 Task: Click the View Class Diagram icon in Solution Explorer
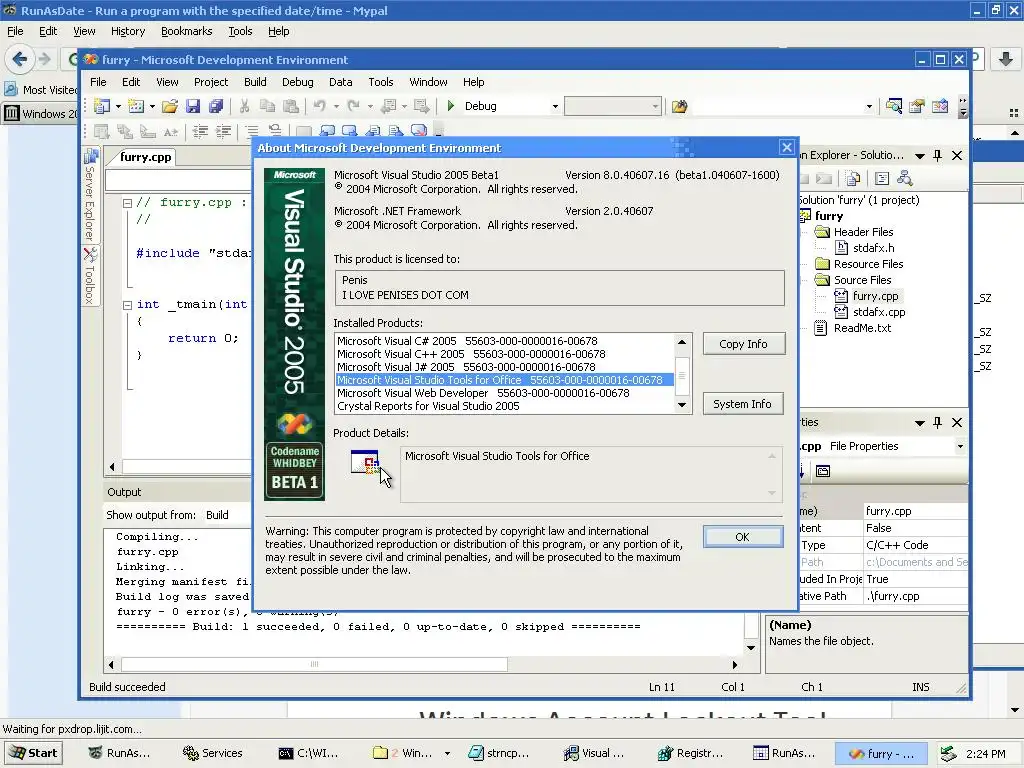904,178
